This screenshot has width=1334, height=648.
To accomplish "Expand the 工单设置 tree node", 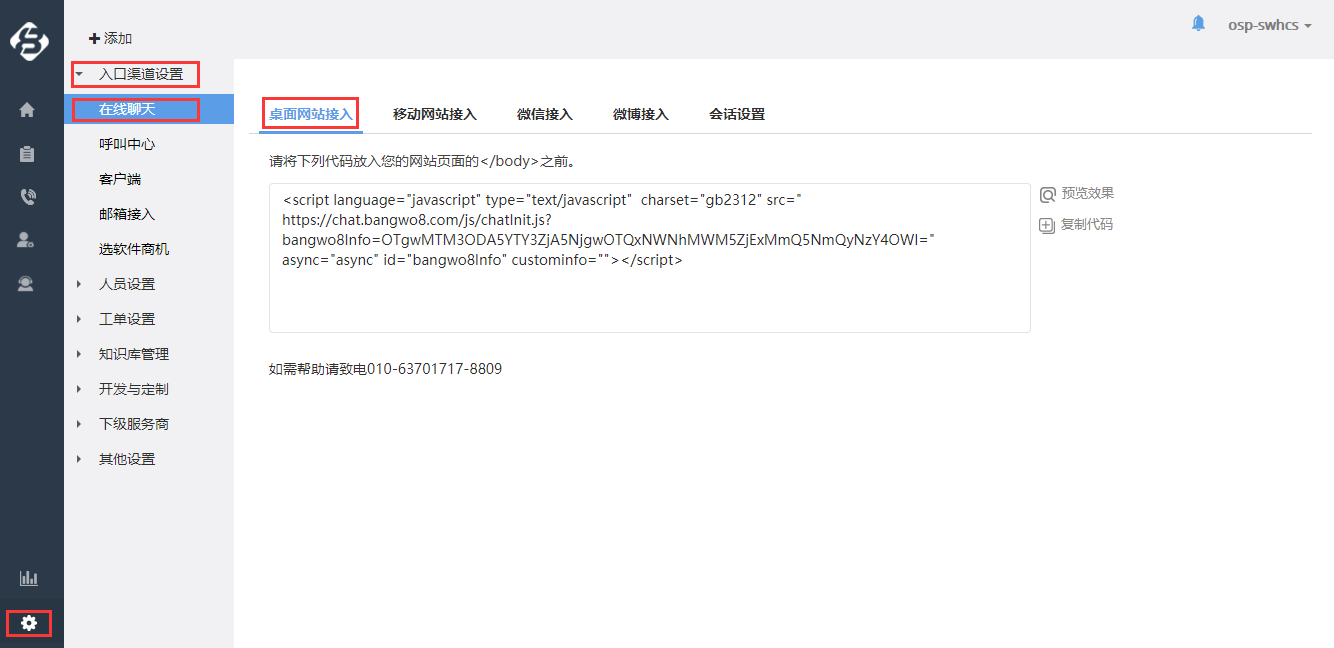I will coord(127,319).
